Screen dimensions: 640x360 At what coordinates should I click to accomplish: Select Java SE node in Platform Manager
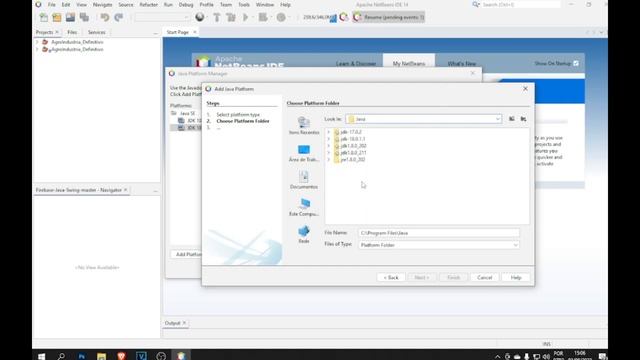click(187, 113)
